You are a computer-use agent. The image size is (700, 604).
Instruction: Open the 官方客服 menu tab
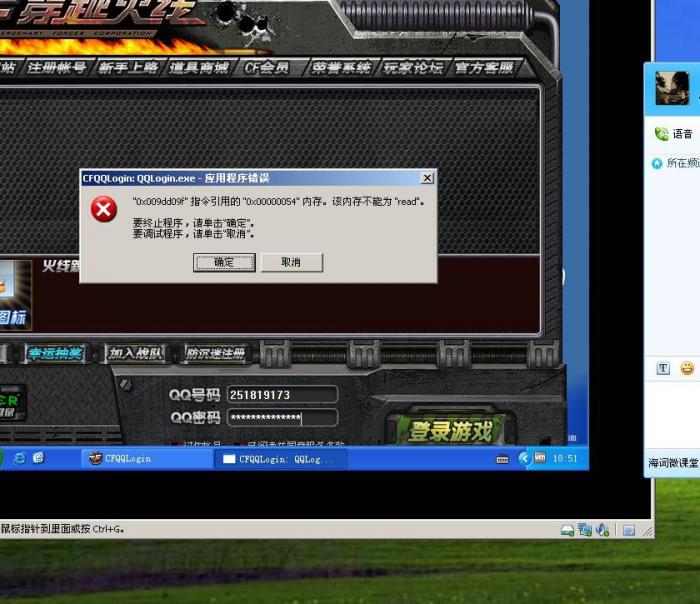point(484,68)
